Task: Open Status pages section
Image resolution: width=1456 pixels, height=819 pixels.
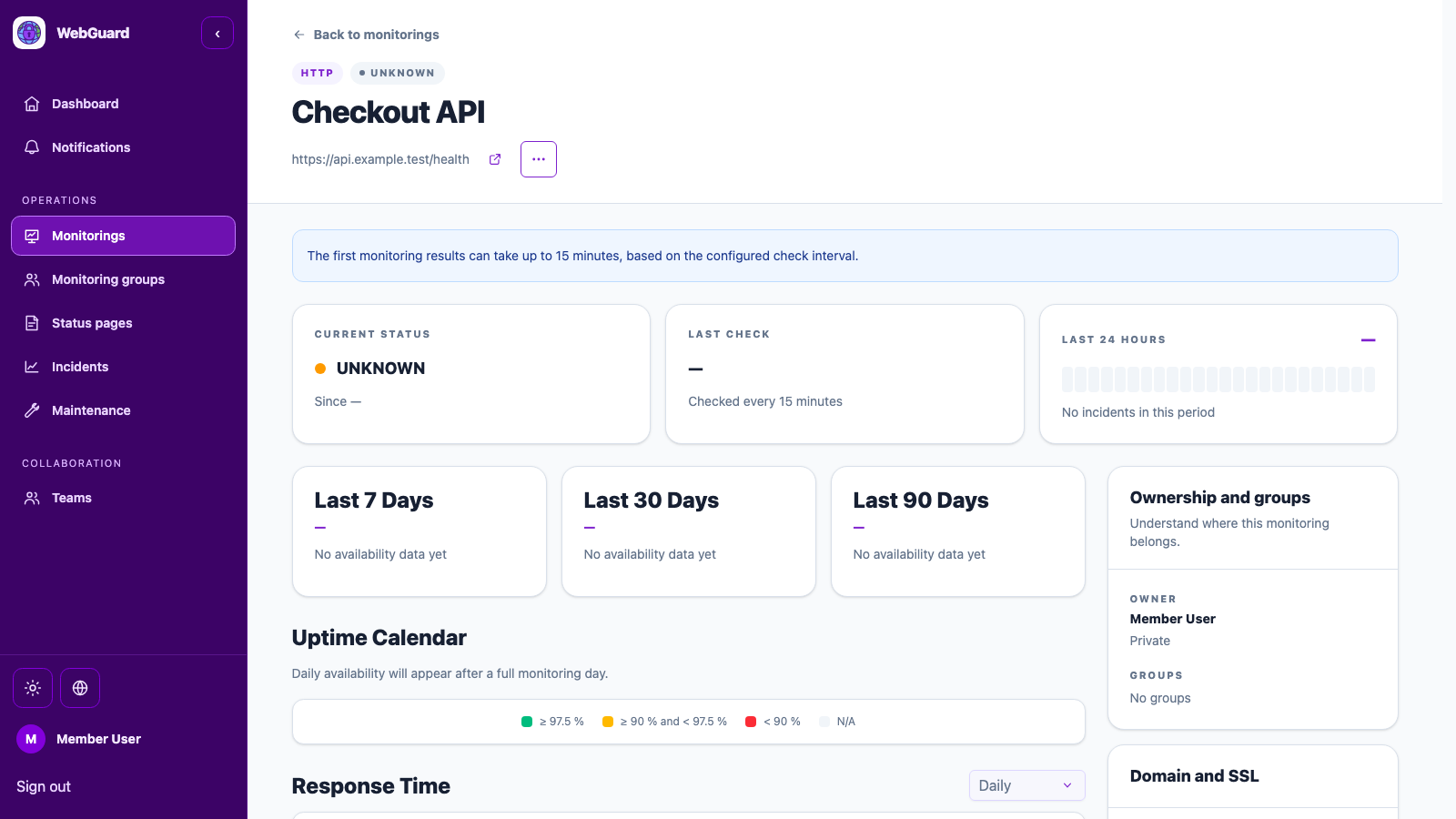Action: [x=123, y=323]
